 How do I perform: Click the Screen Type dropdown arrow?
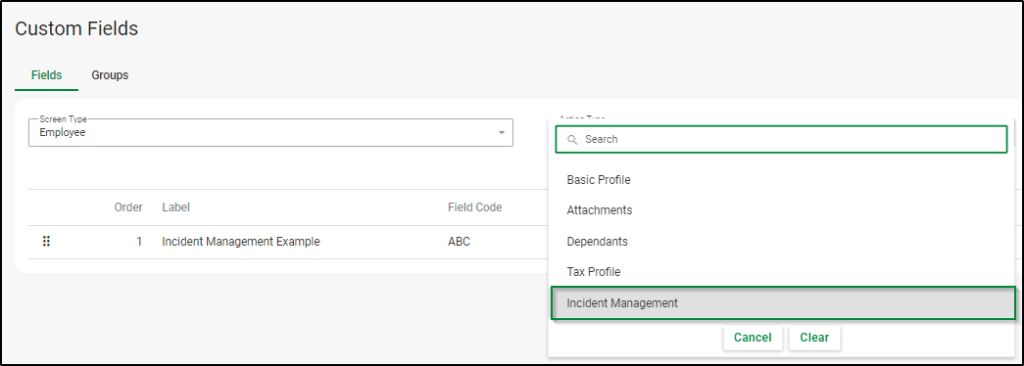[502, 133]
